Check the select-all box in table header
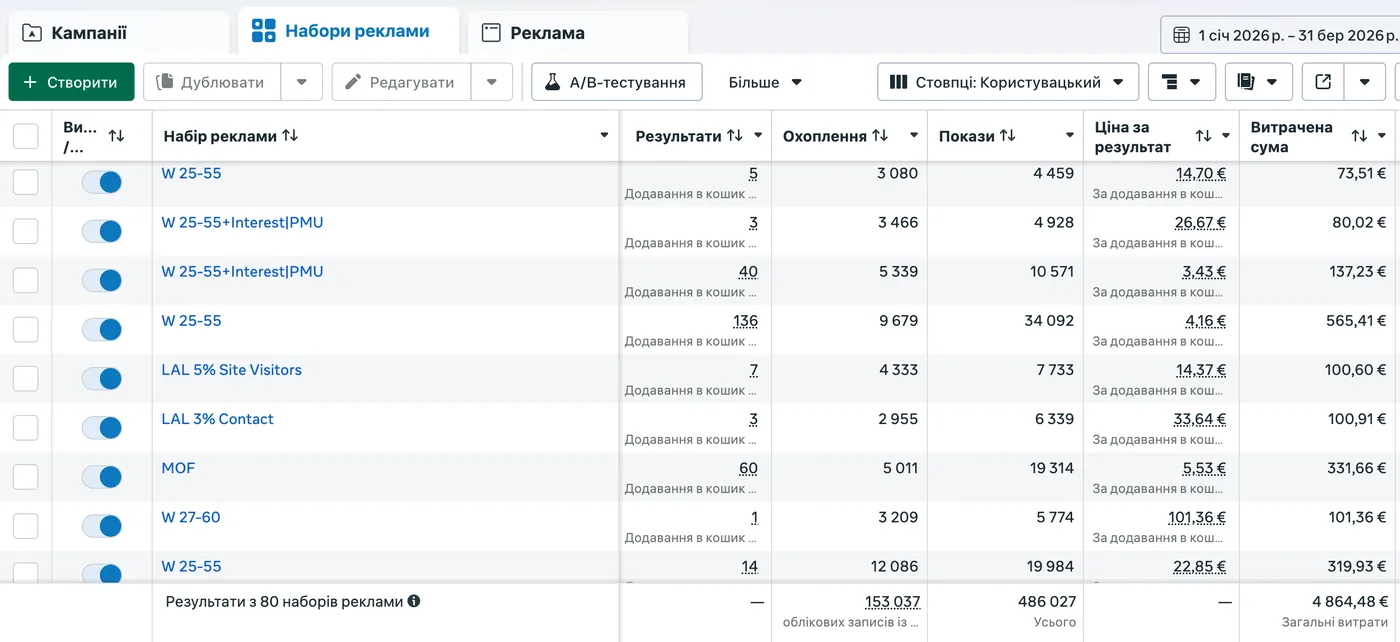This screenshot has height=642, width=1400. pyautogui.click(x=25, y=136)
